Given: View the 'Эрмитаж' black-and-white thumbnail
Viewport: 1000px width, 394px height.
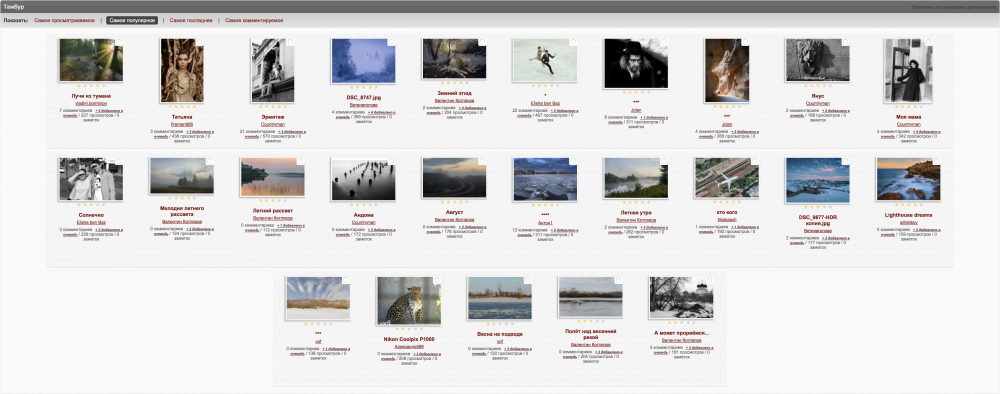Looking at the screenshot, I should click(x=272, y=70).
